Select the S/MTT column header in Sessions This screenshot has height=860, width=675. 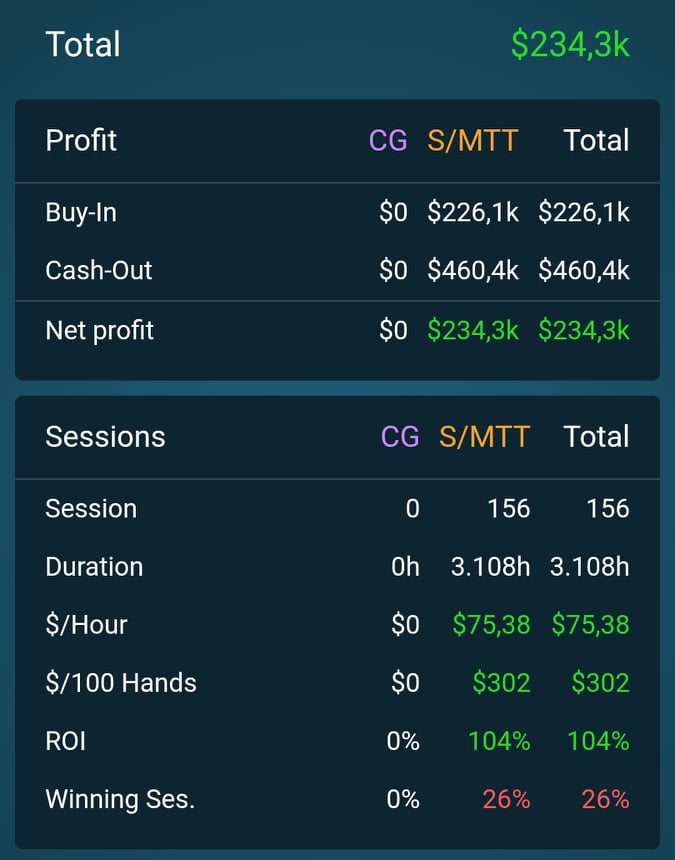(484, 437)
